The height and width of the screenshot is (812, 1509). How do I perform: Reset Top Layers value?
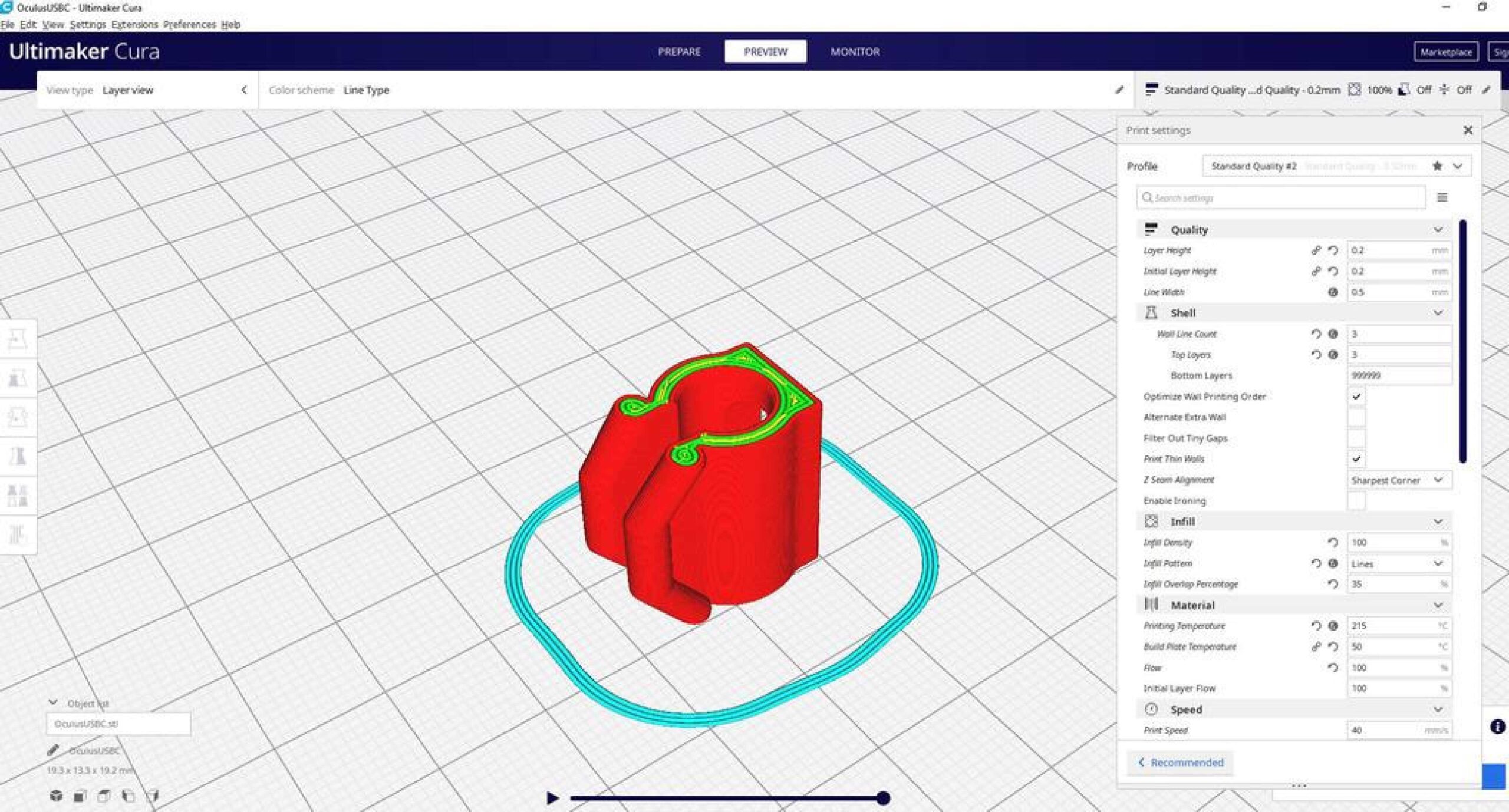point(1316,355)
